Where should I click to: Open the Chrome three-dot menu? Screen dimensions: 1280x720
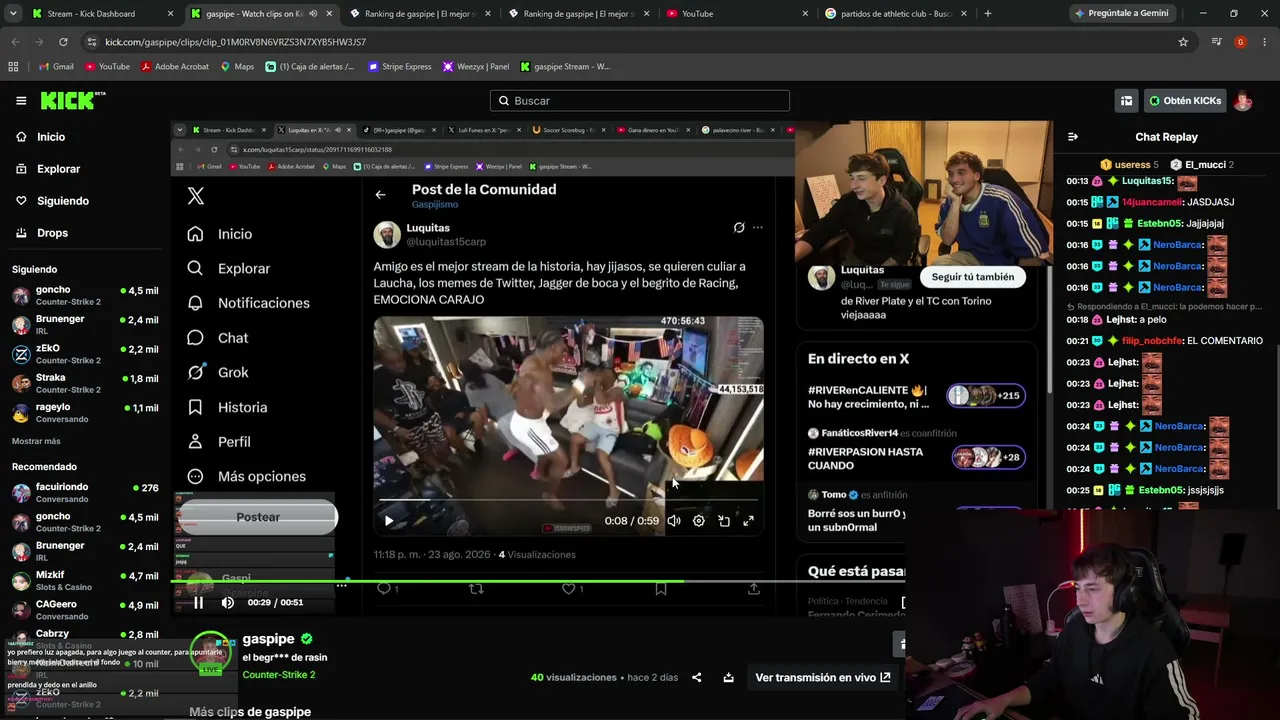[1264, 42]
